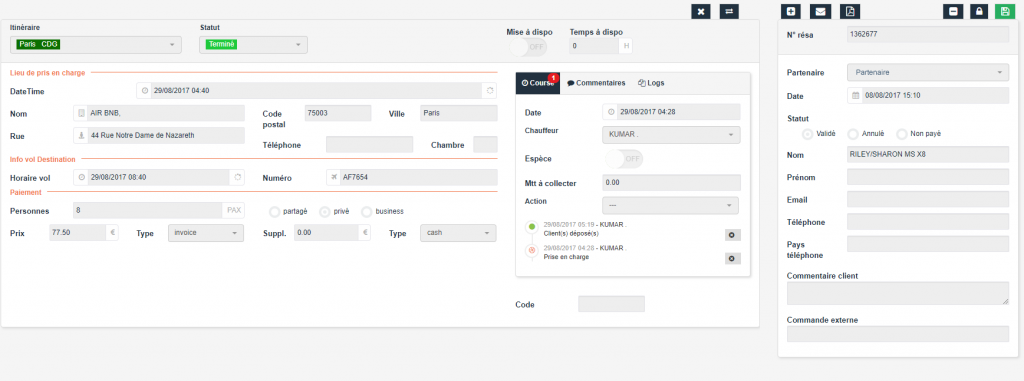Click the clock icon in Horaire vol field

(82, 177)
